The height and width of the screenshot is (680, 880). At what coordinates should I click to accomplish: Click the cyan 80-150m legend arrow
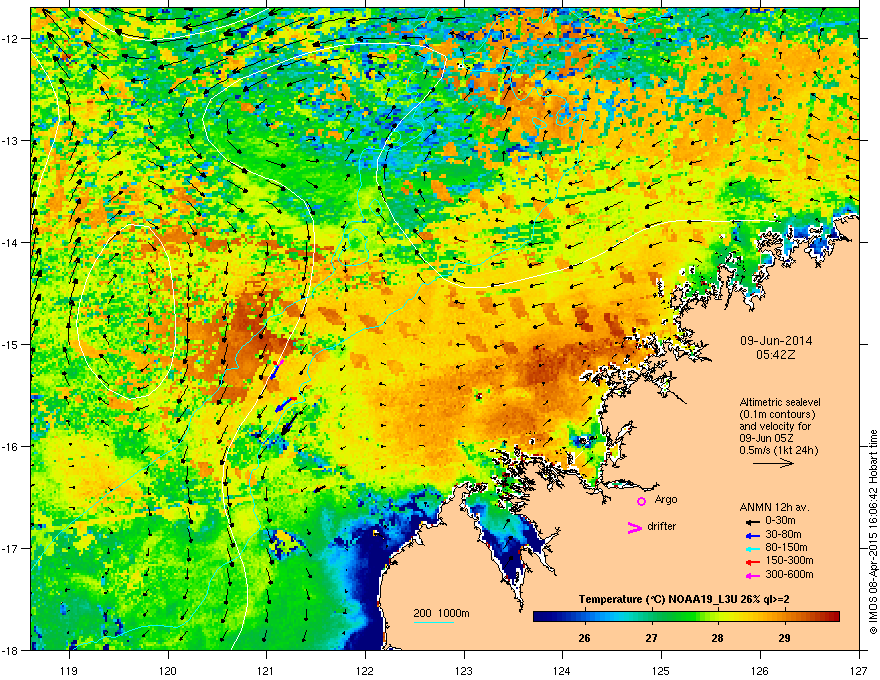click(752, 548)
